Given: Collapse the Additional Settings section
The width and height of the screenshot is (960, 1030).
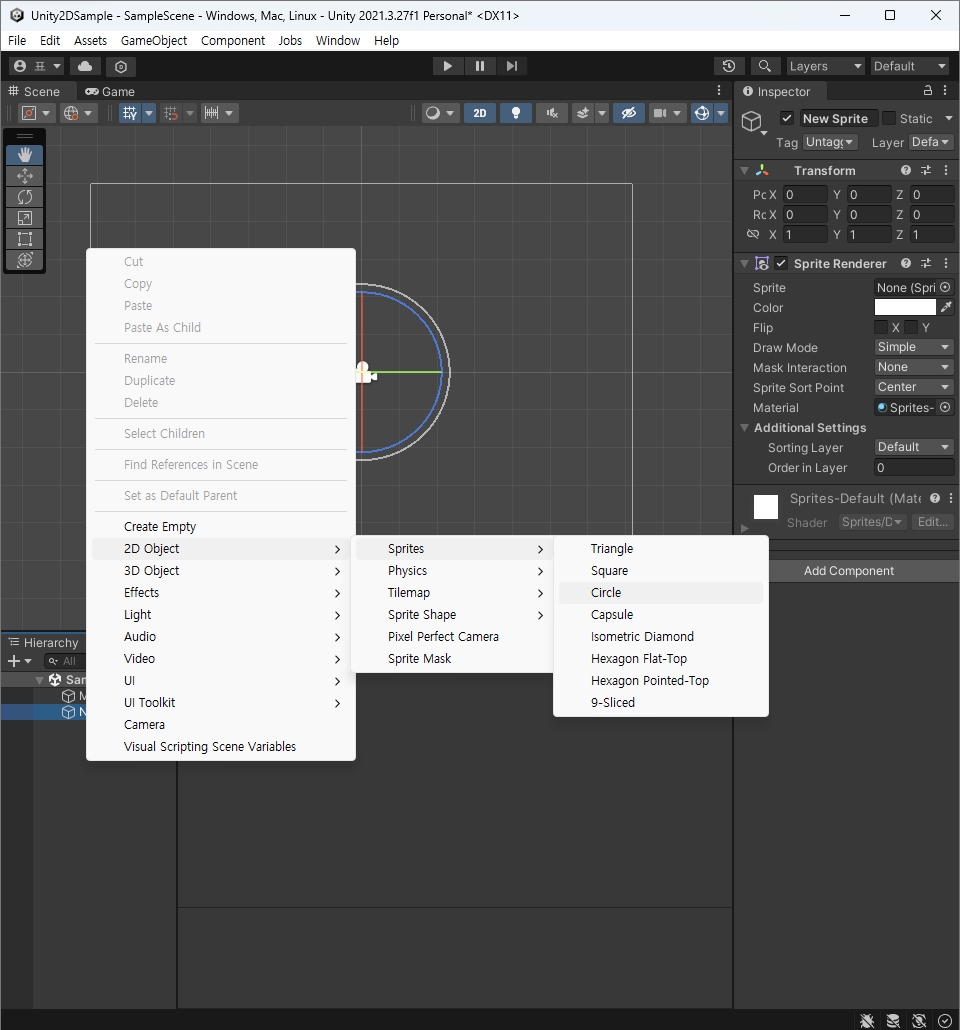Looking at the screenshot, I should pos(744,428).
